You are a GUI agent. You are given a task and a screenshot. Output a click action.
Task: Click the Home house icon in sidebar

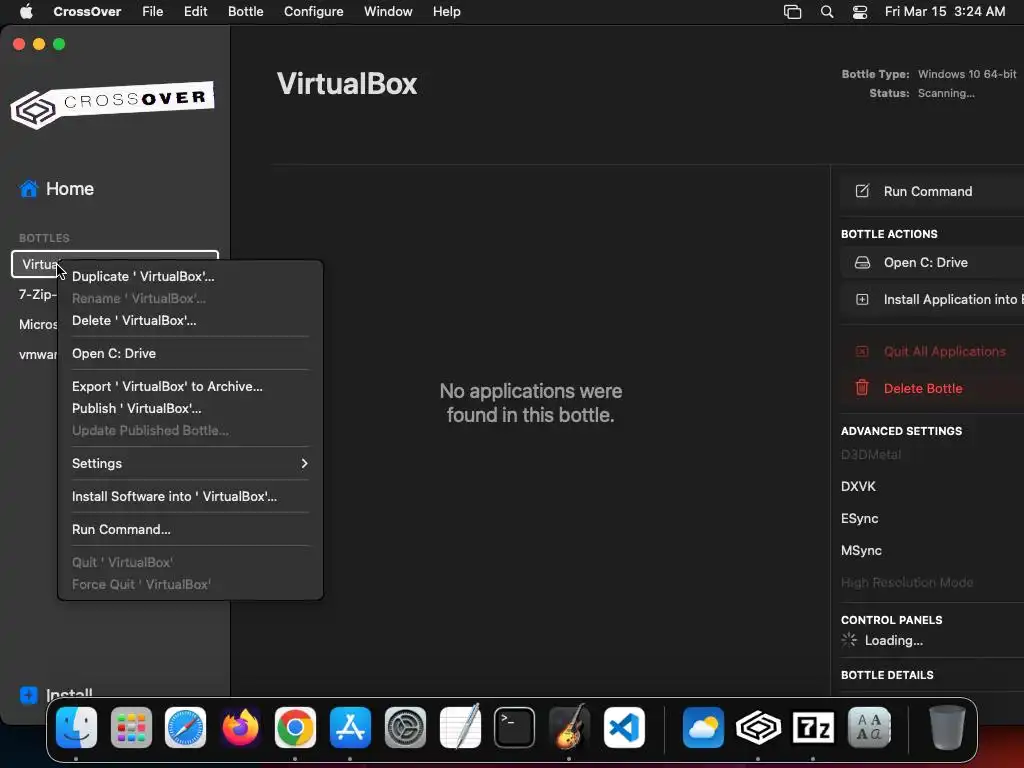coord(29,189)
